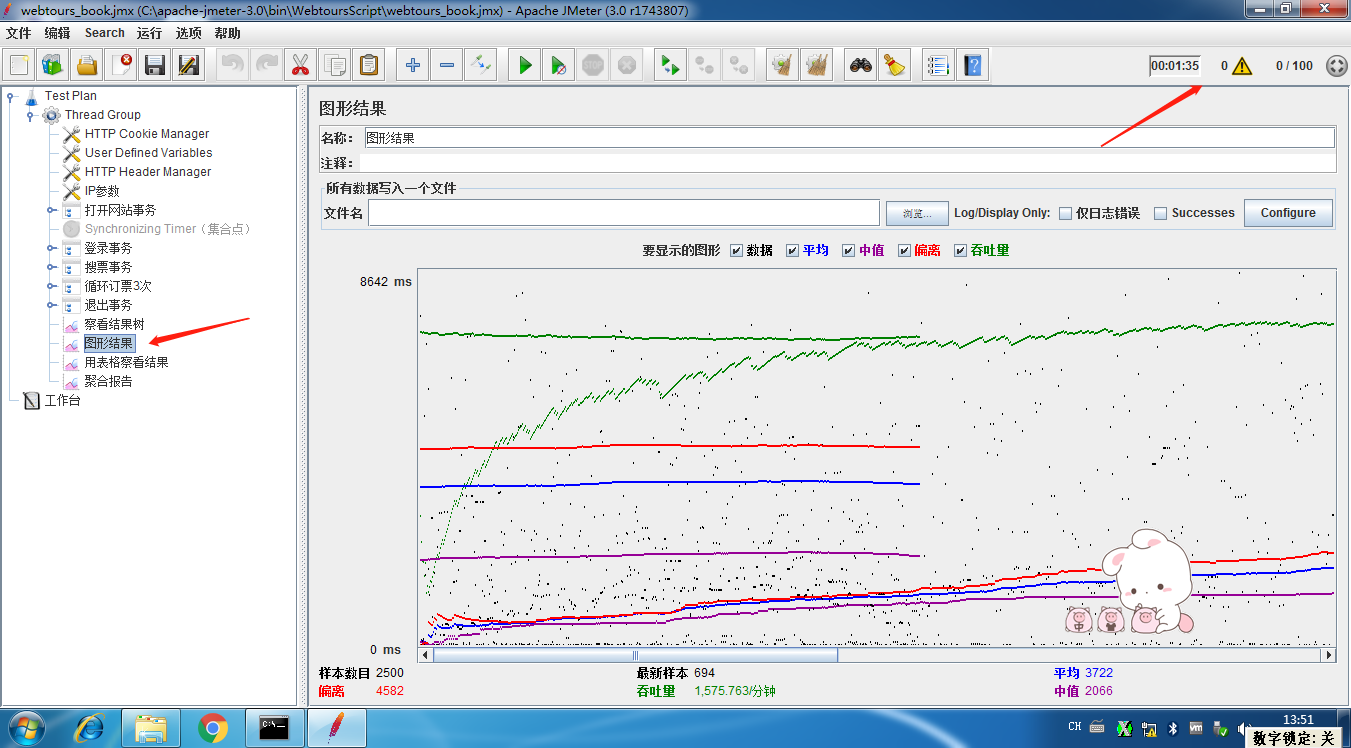This screenshot has height=748, width=1351.
Task: Expand the 打开网站事务 node
Action: coord(51,210)
